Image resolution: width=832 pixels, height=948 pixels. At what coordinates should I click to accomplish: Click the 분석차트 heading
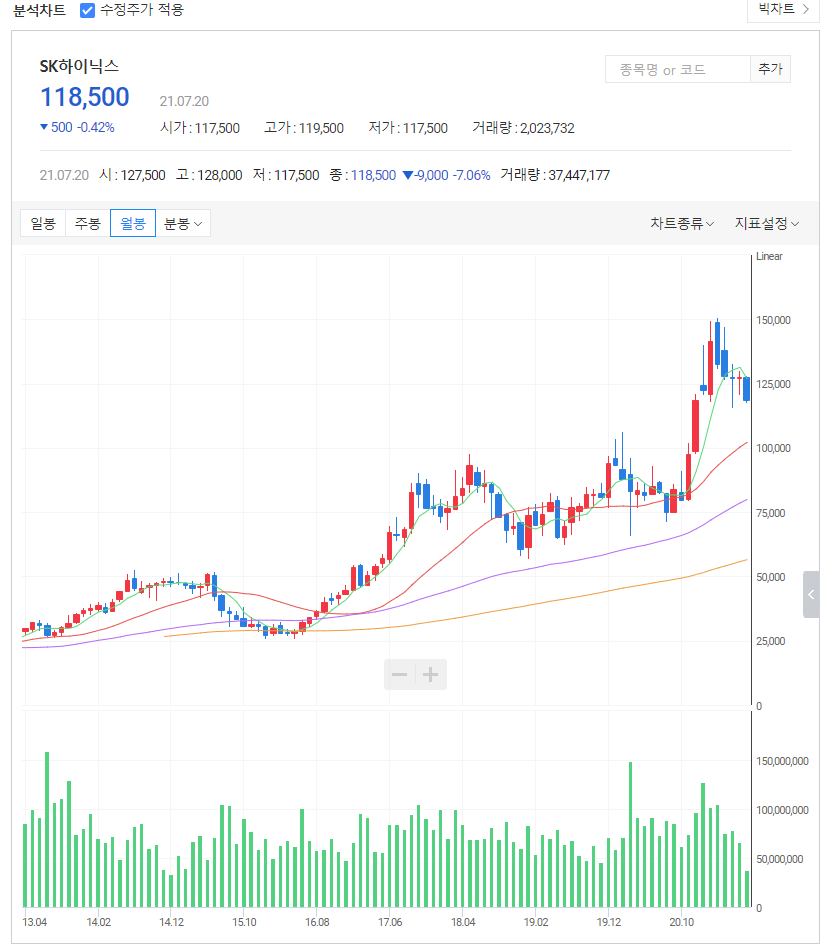[39, 10]
